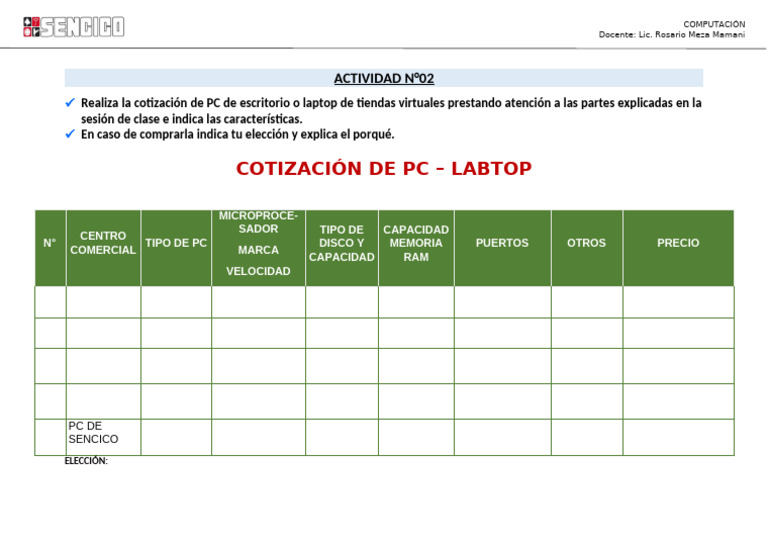This screenshot has height=543, width=768.
Task: Click the N° column header
Action: [50, 248]
